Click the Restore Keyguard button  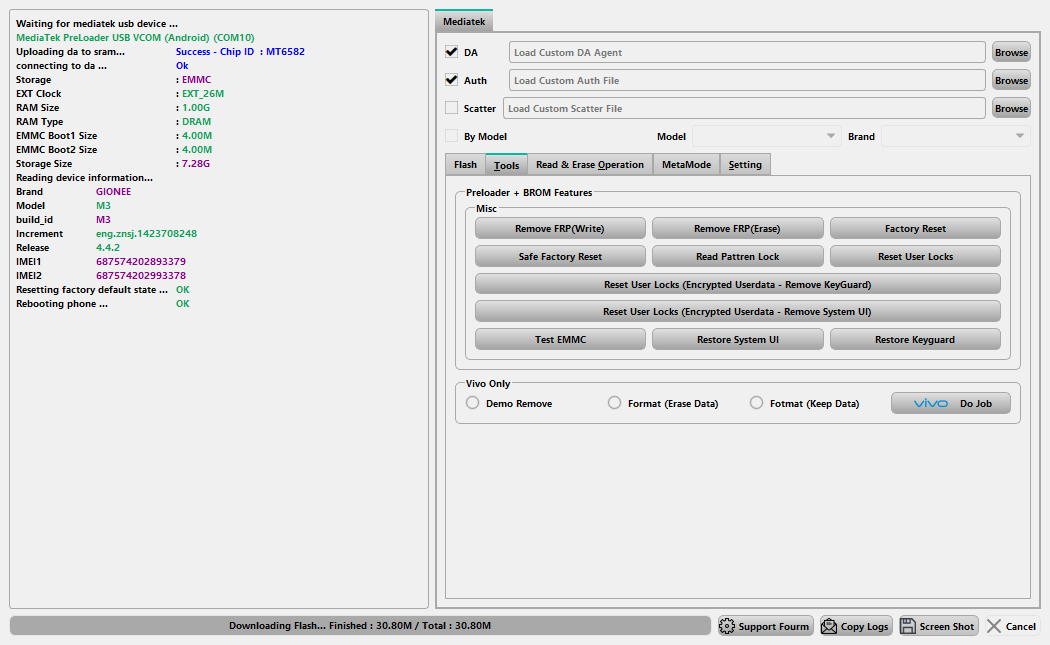pyautogui.click(x=915, y=340)
